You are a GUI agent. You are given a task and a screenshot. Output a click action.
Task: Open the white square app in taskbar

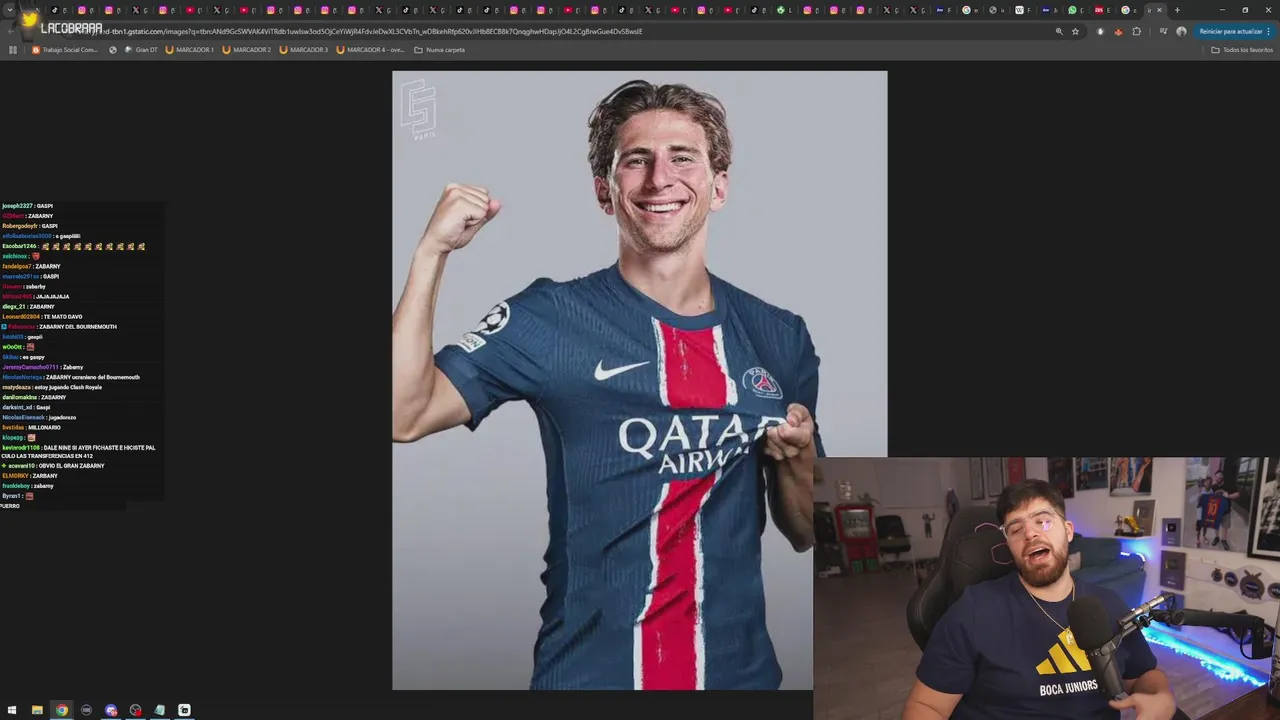(x=184, y=710)
